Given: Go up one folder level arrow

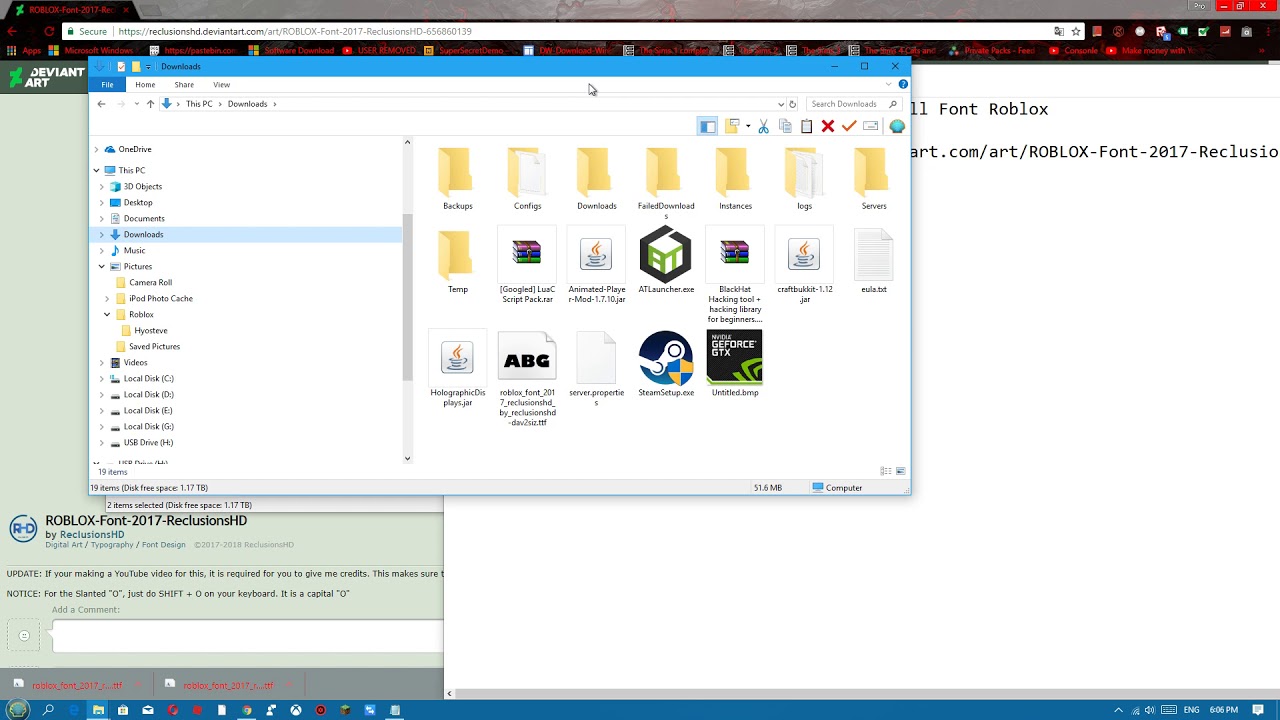Looking at the screenshot, I should (150, 104).
